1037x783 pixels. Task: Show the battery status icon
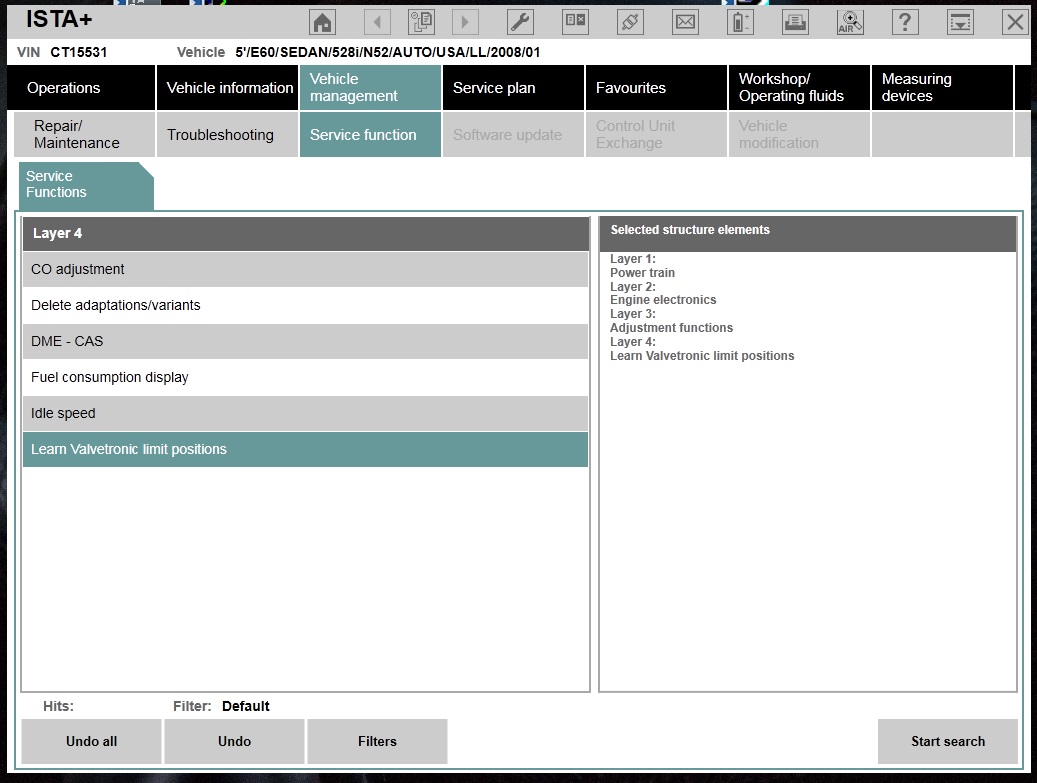[740, 22]
